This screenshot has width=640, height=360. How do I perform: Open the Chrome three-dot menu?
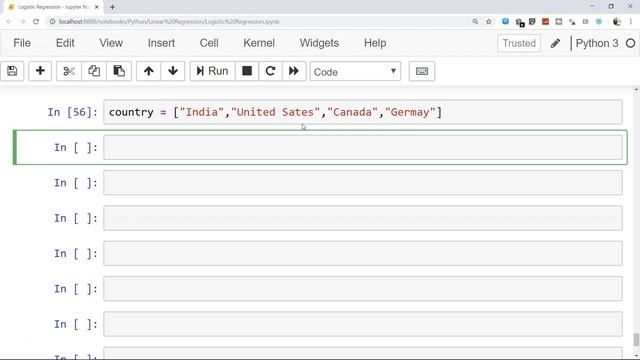[x=631, y=22]
